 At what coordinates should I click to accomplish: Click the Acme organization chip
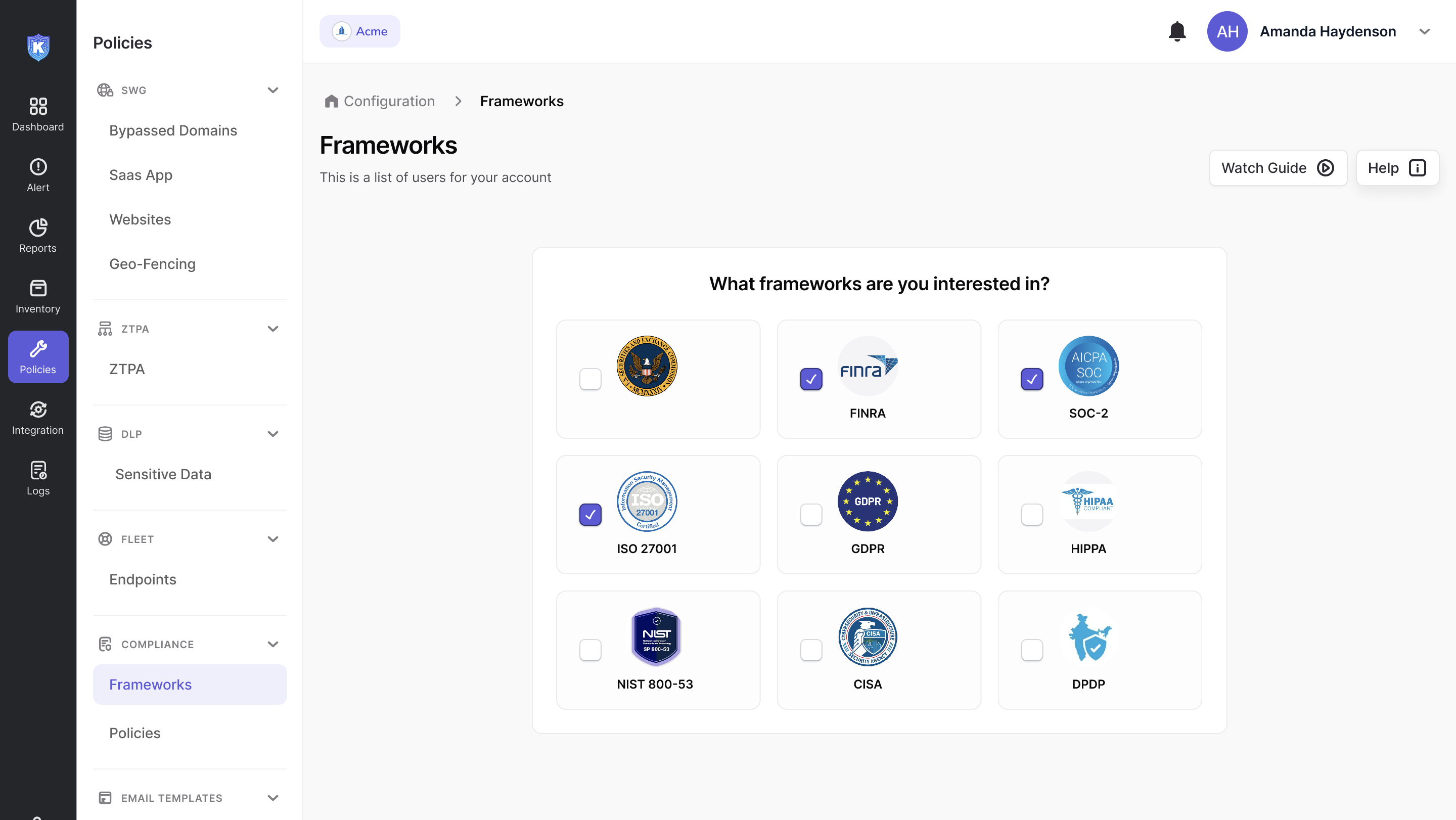tap(359, 32)
